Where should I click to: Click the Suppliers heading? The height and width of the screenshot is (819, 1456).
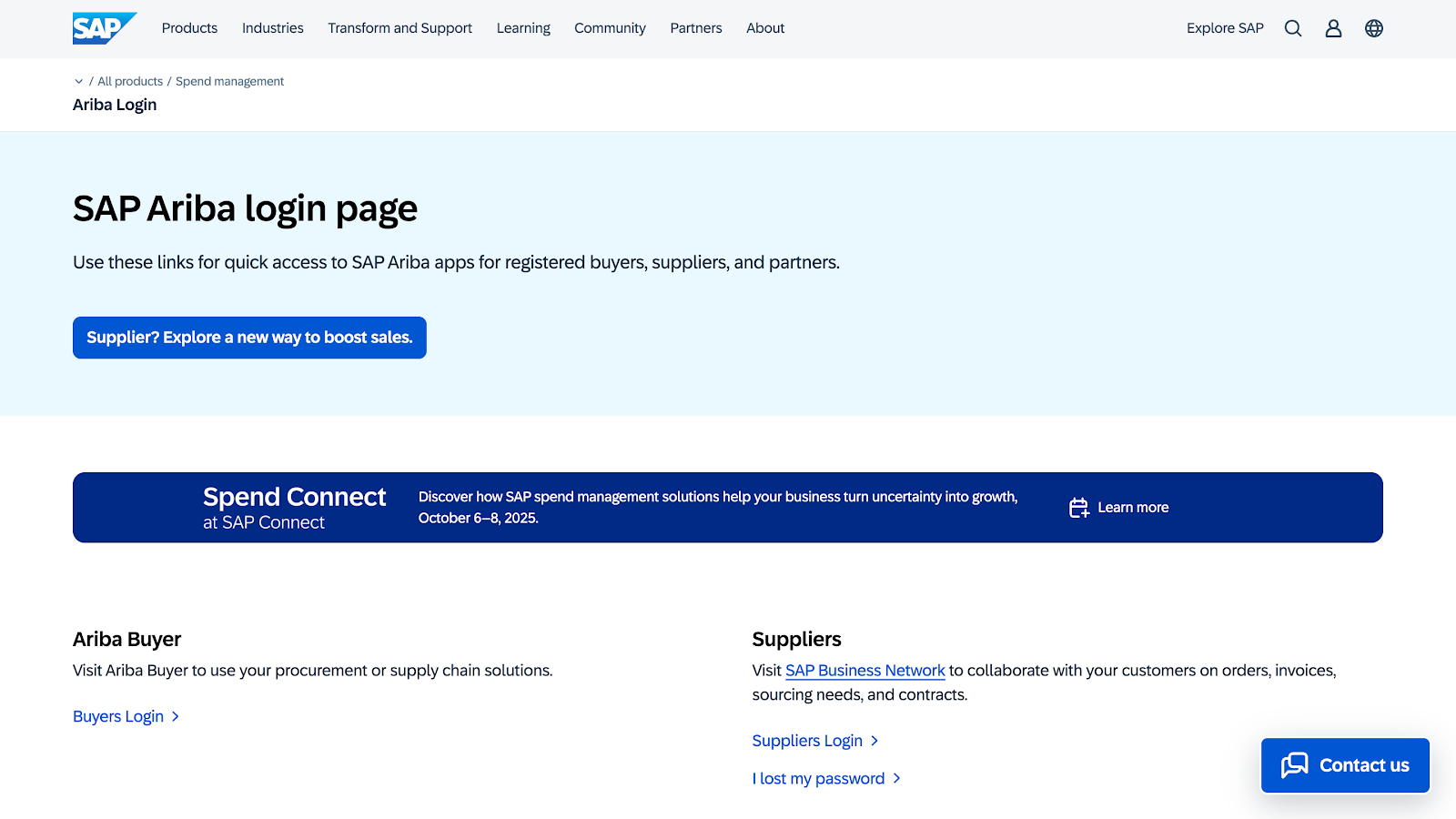pyautogui.click(x=796, y=639)
